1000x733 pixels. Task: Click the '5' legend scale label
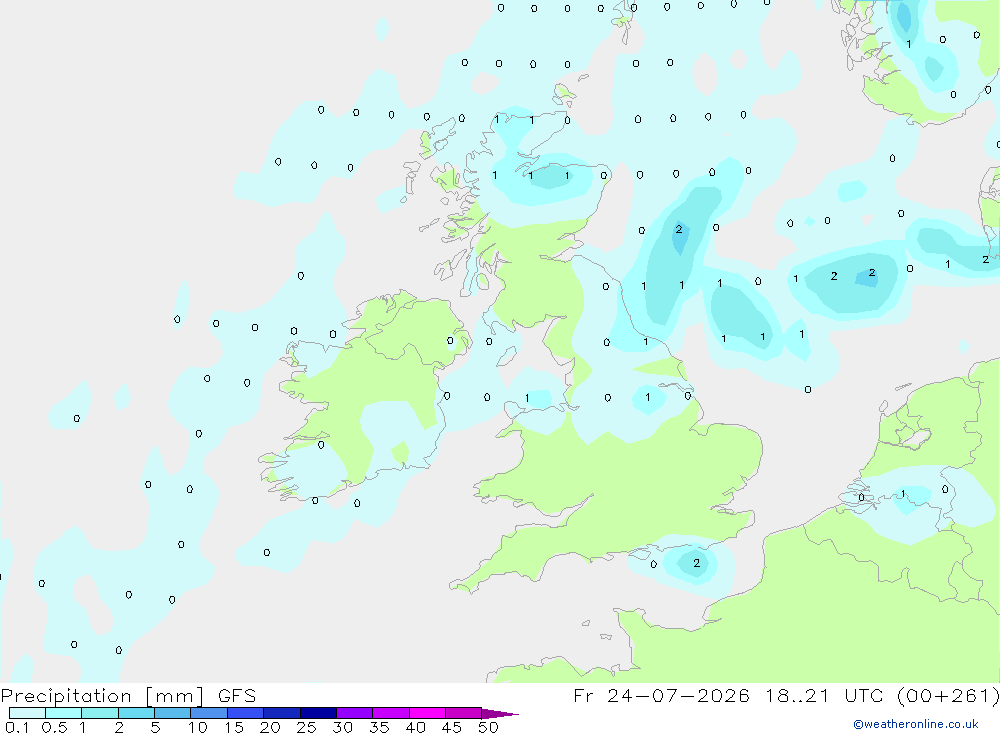pos(155,727)
